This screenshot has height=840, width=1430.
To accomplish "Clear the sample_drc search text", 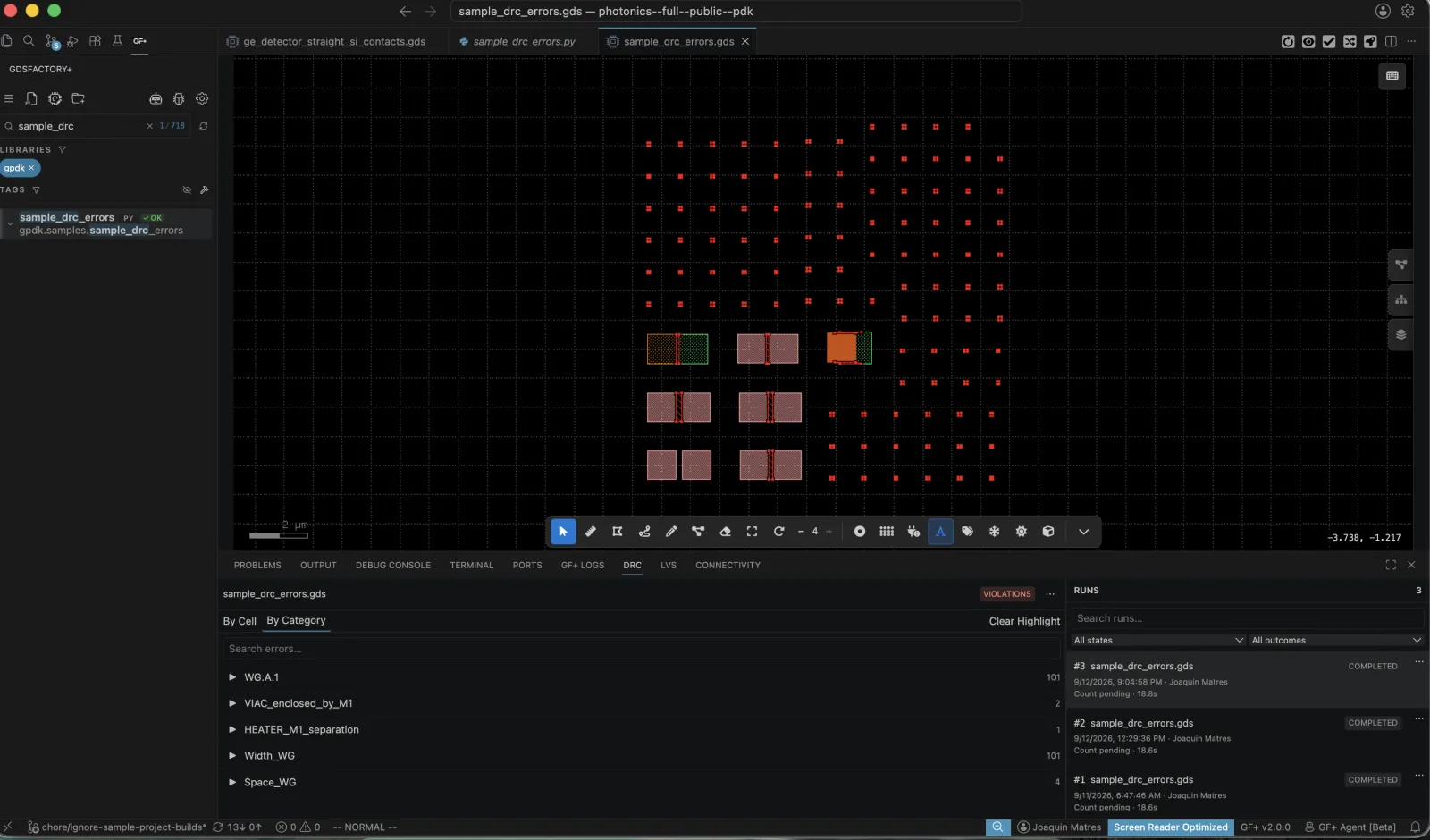I will (x=149, y=126).
